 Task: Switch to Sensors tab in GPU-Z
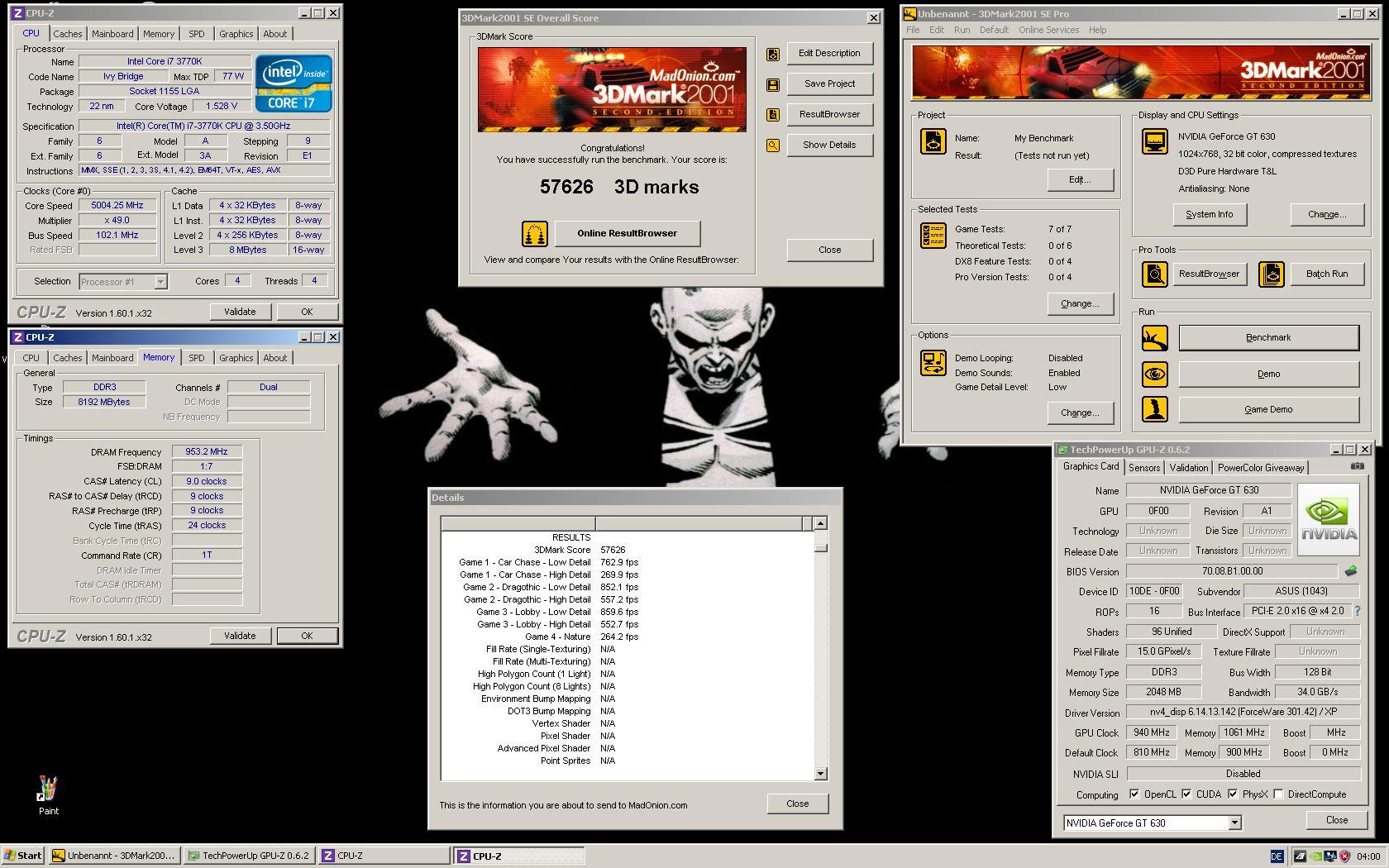(1144, 468)
